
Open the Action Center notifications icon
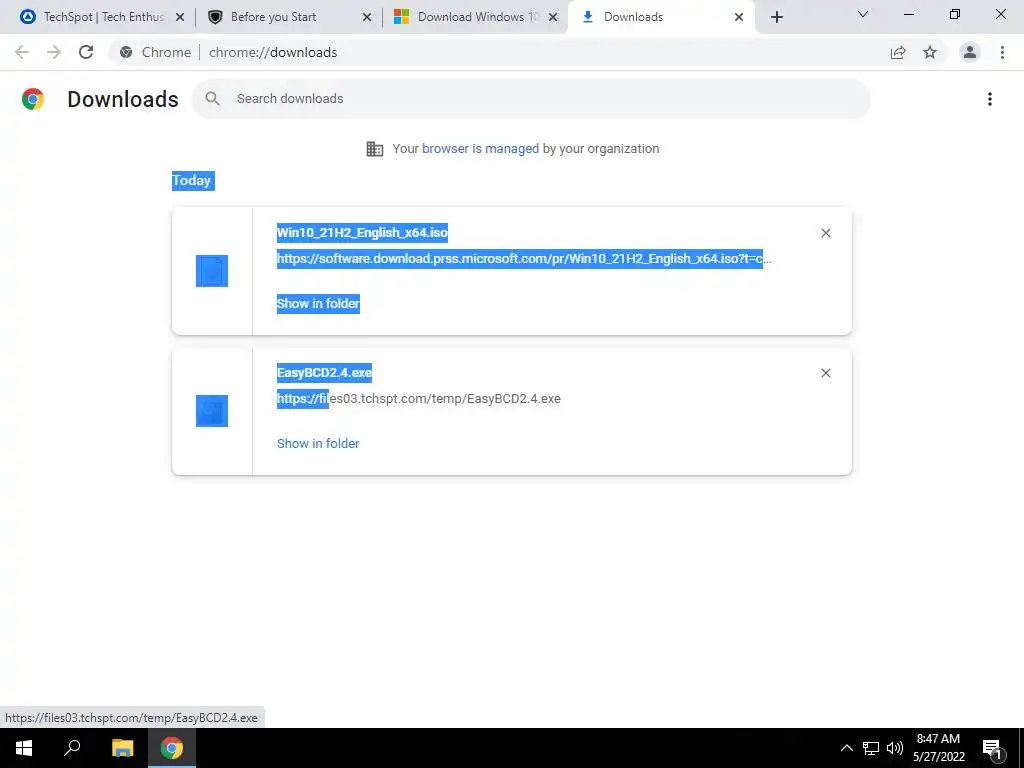point(993,748)
